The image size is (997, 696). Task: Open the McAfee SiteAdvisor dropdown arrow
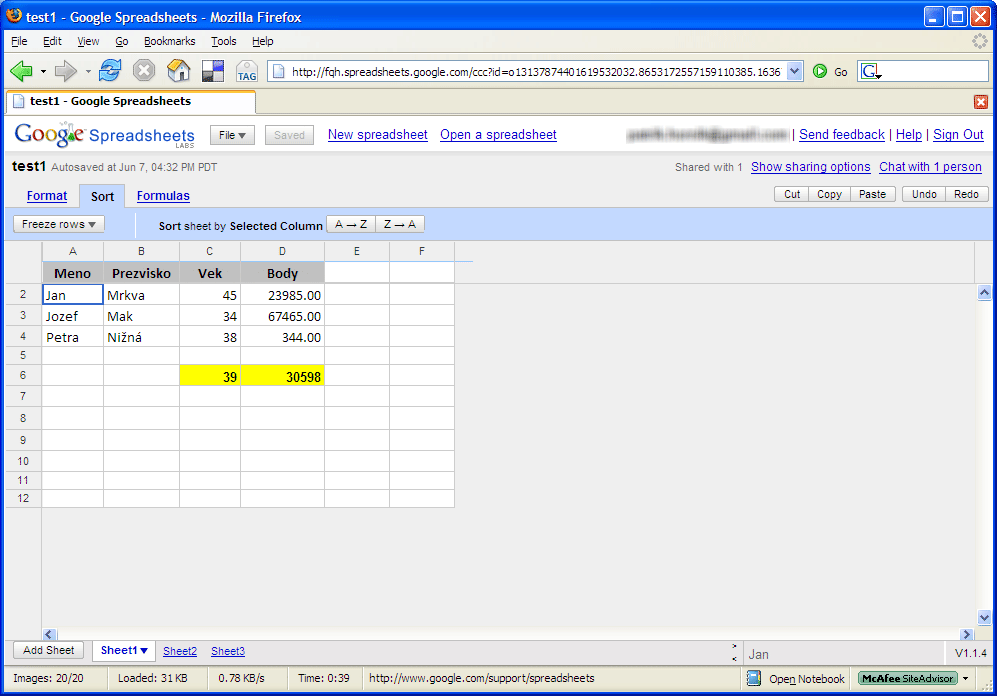965,678
